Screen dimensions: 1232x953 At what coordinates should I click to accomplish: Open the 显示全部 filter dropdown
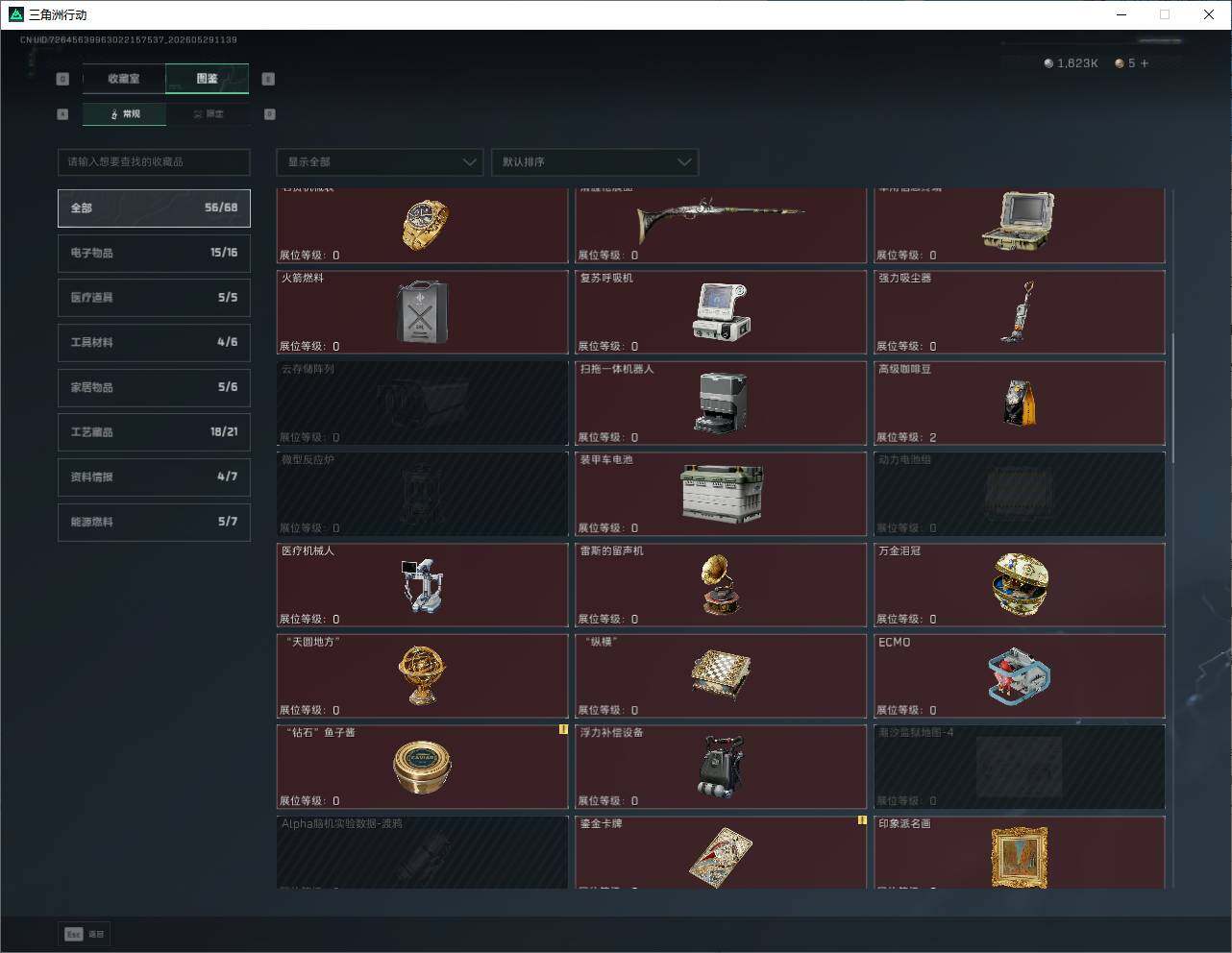point(380,161)
